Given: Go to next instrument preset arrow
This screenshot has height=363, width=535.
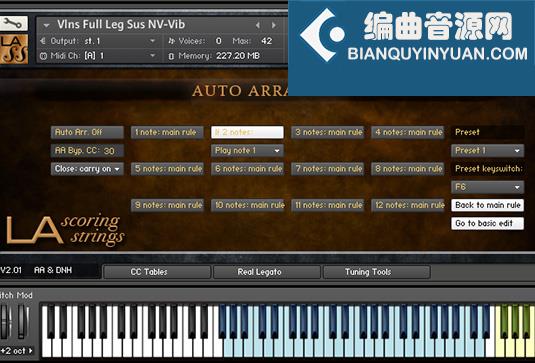Looking at the screenshot, I should [274, 25].
